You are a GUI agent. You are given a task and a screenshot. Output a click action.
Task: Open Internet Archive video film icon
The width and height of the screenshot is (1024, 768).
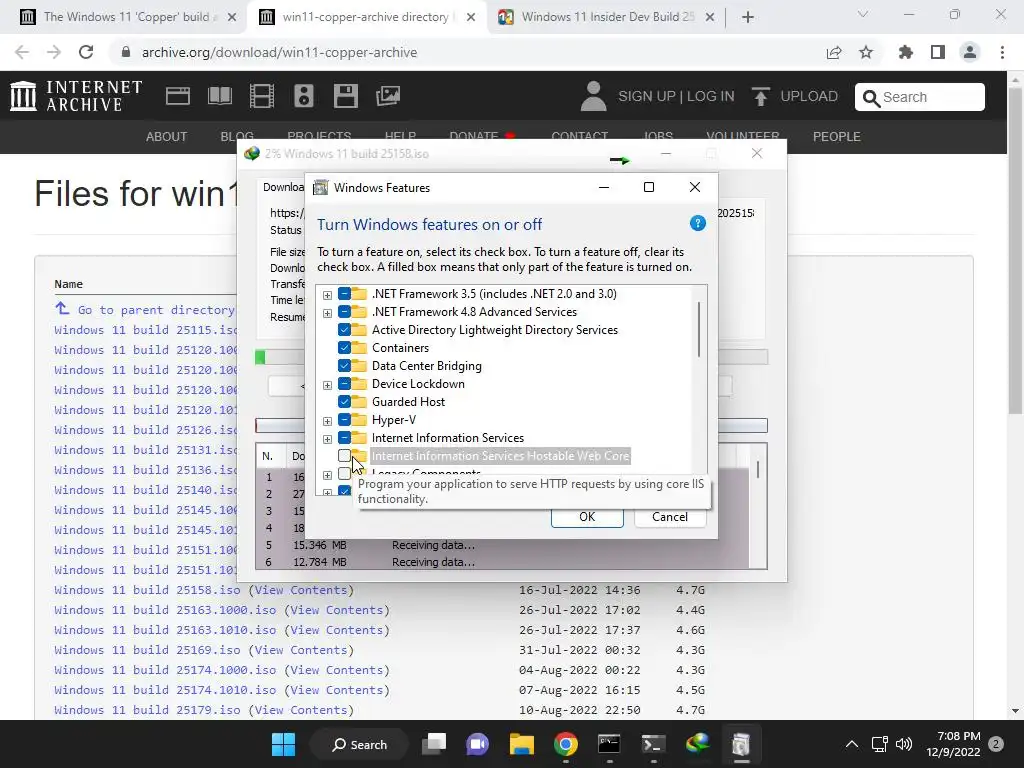pyautogui.click(x=262, y=96)
